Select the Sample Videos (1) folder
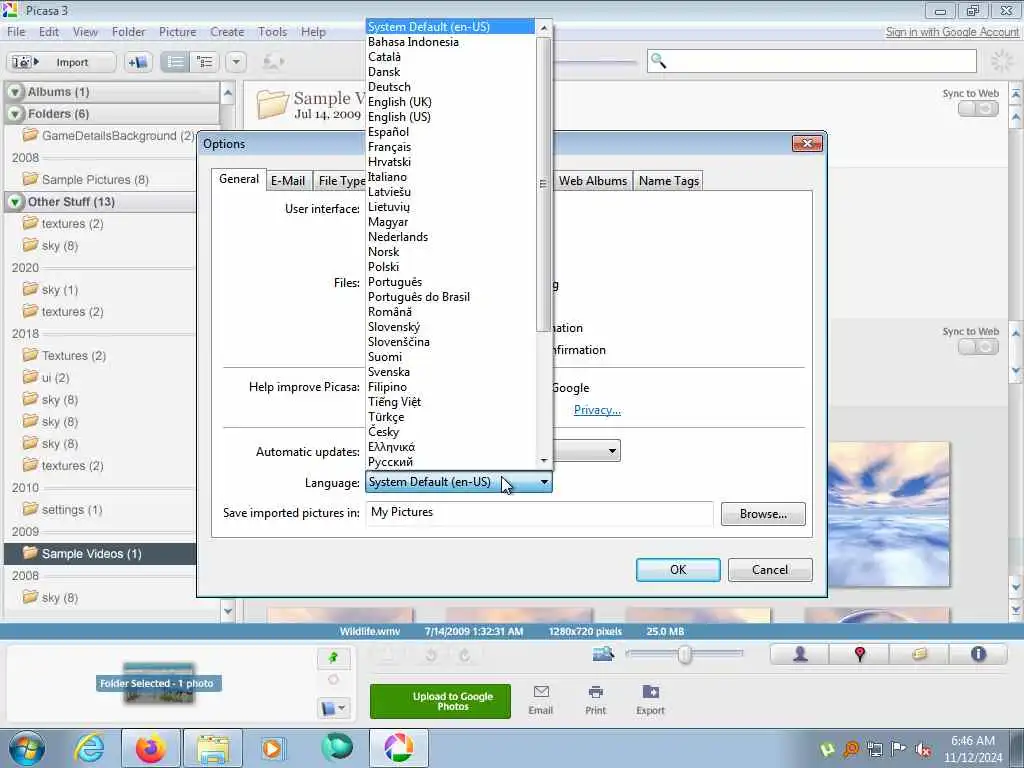 point(100,553)
